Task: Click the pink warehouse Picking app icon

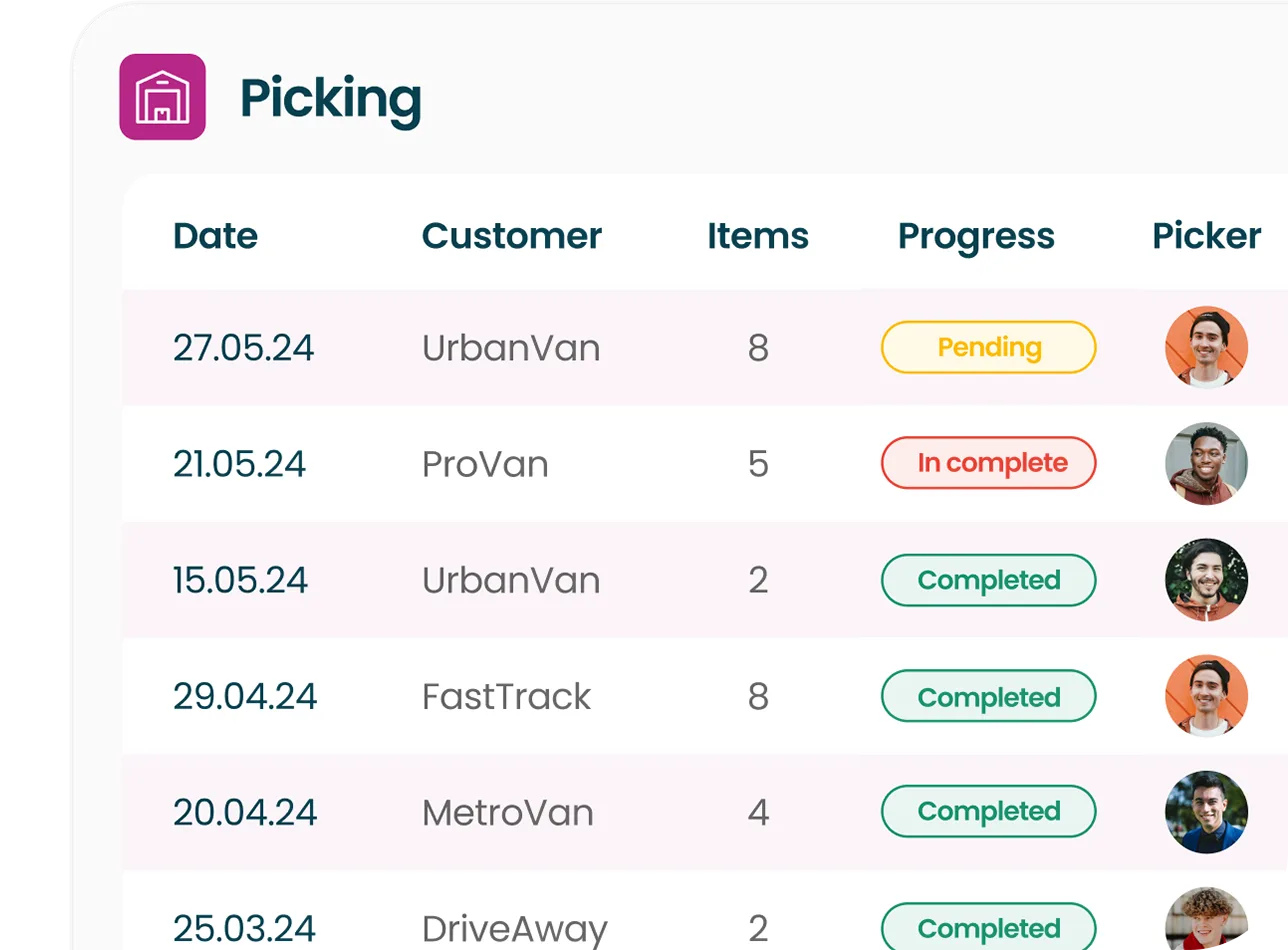Action: (162, 97)
